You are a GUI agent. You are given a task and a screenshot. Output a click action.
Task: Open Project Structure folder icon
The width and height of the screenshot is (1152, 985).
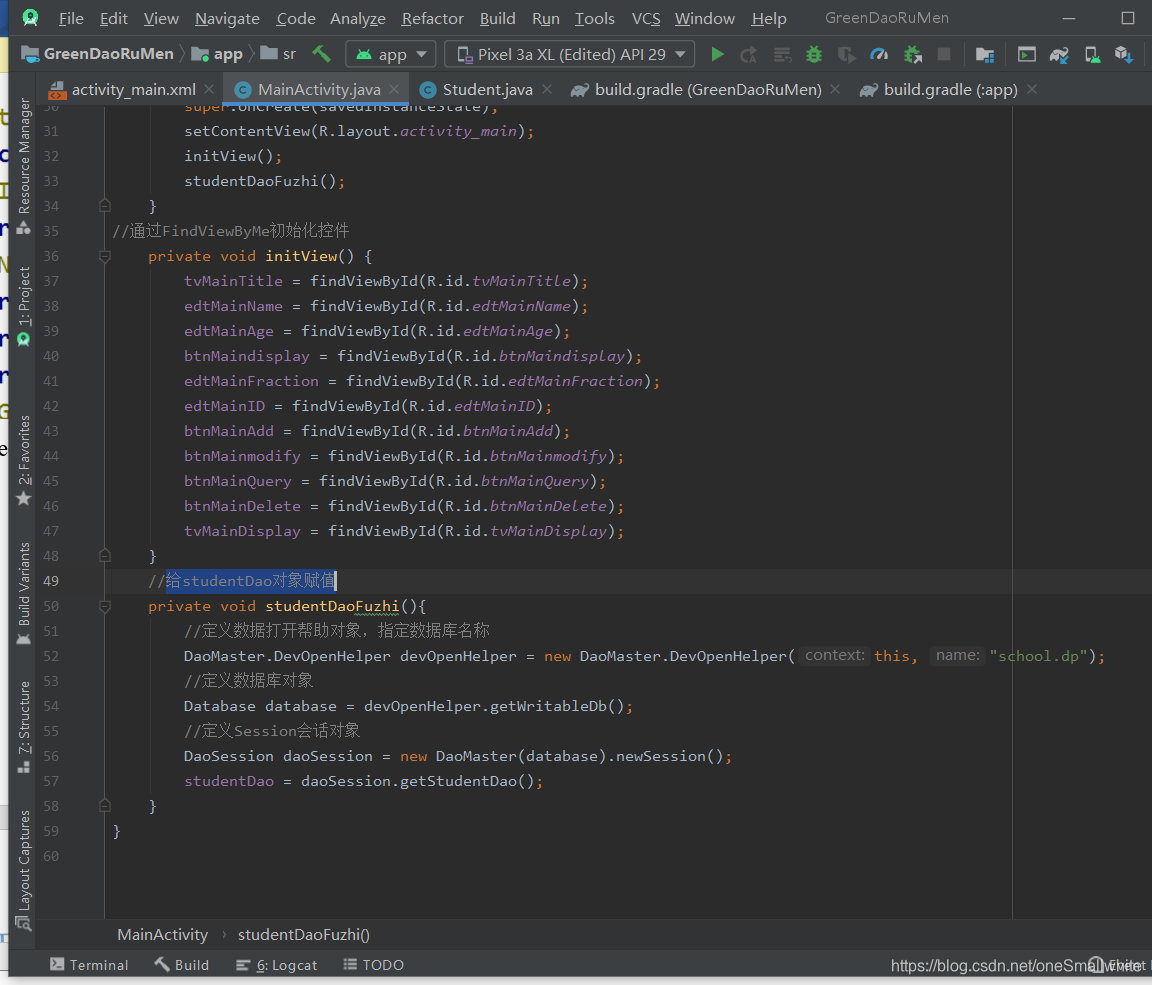tap(984, 54)
